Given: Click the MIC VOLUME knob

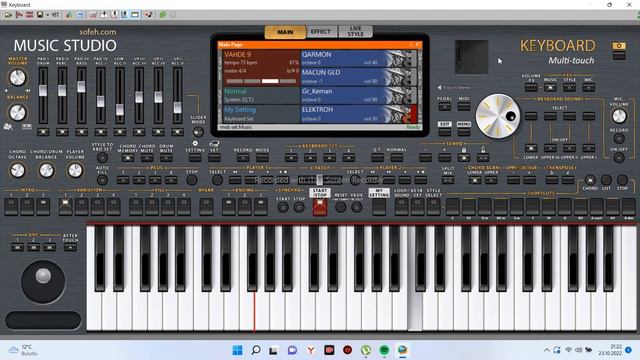Looking at the screenshot, I should [619, 116].
